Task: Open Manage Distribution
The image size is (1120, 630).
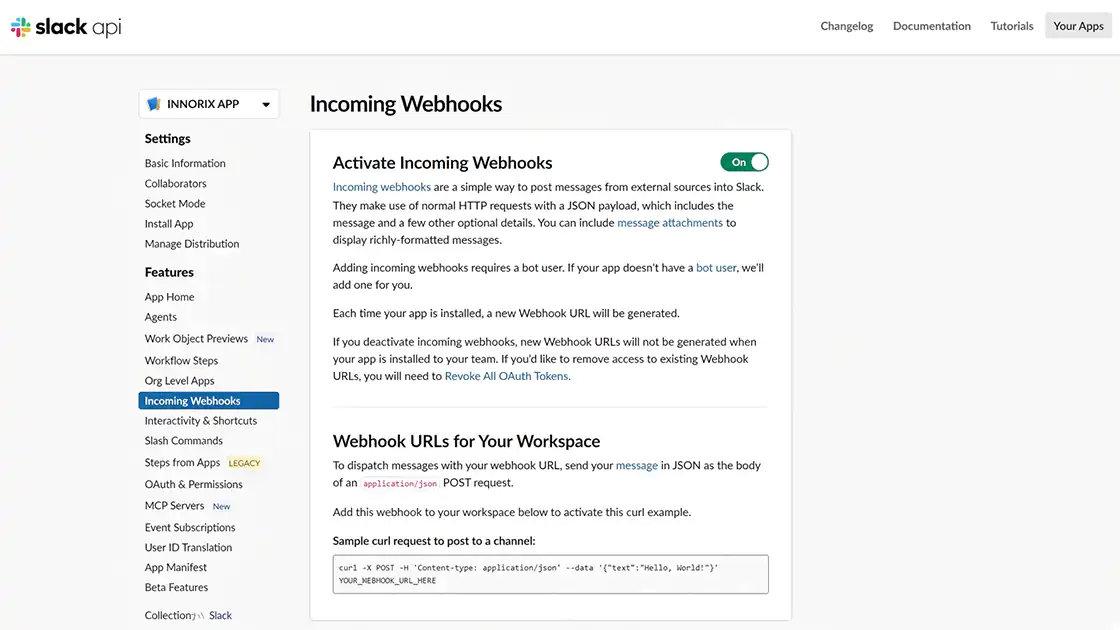Action: (191, 244)
